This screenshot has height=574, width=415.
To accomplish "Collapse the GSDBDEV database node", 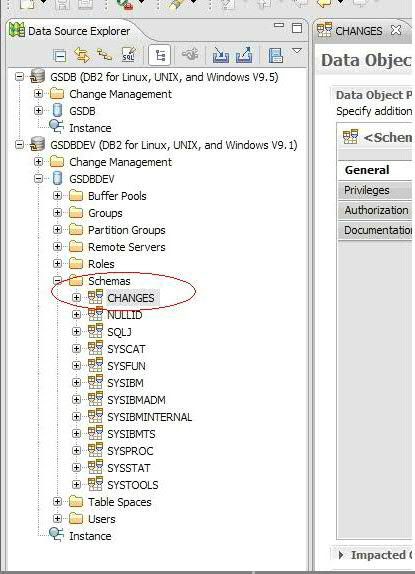I will point(38,179).
